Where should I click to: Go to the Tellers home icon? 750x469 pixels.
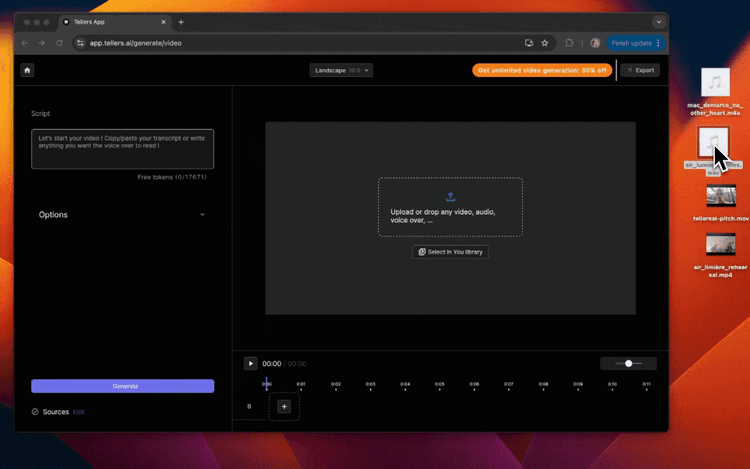[27, 70]
